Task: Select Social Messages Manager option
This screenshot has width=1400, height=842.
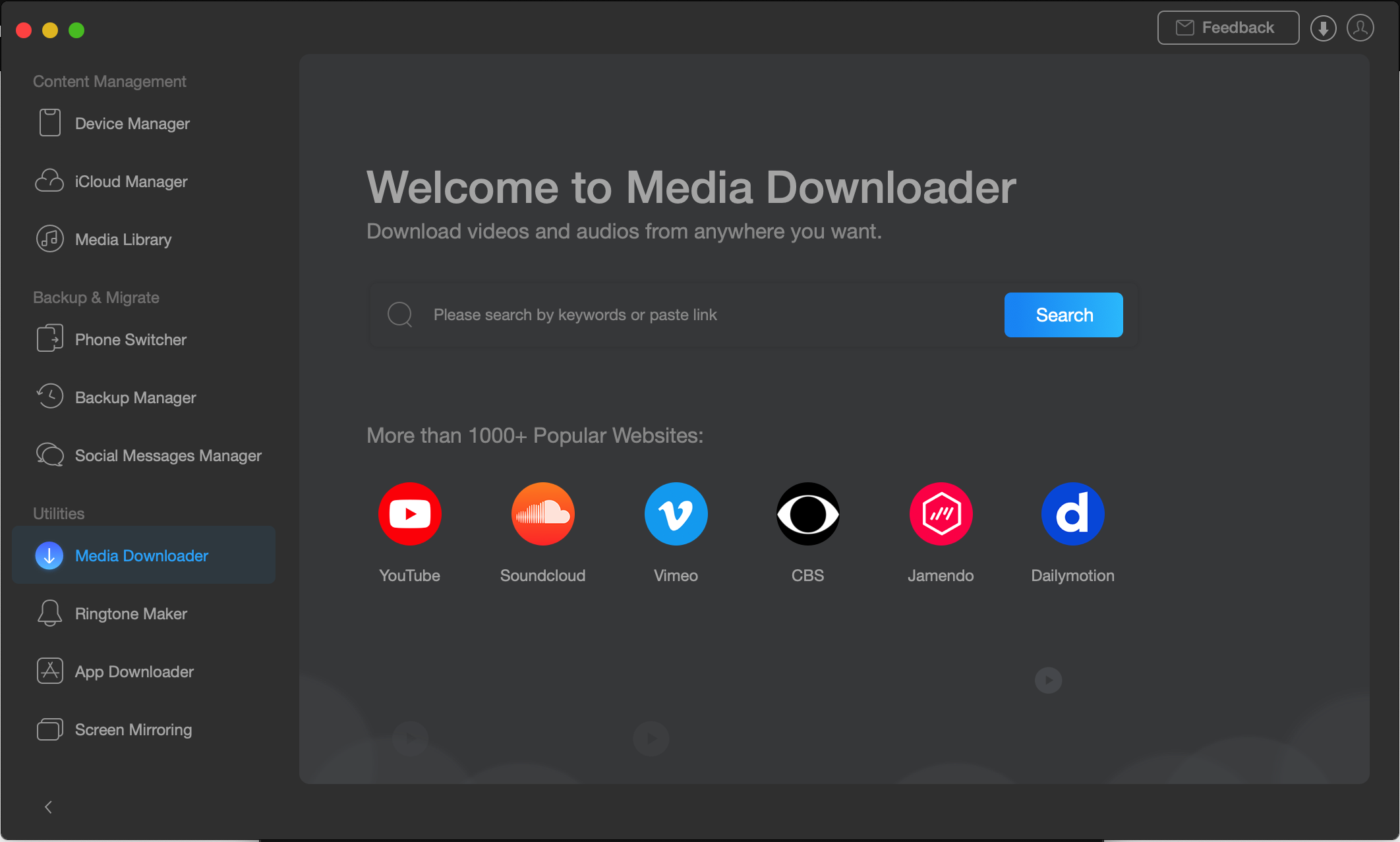Action: tap(167, 455)
